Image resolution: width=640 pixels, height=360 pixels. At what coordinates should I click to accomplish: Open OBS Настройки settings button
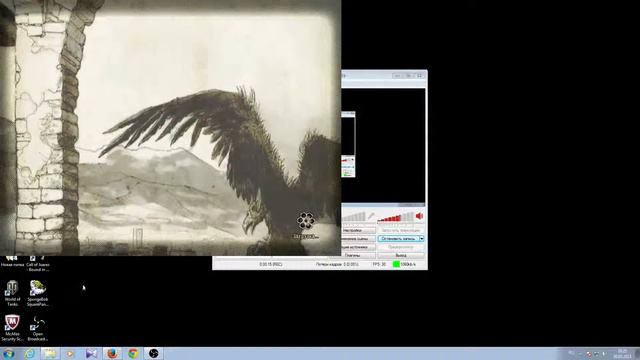click(x=358, y=231)
